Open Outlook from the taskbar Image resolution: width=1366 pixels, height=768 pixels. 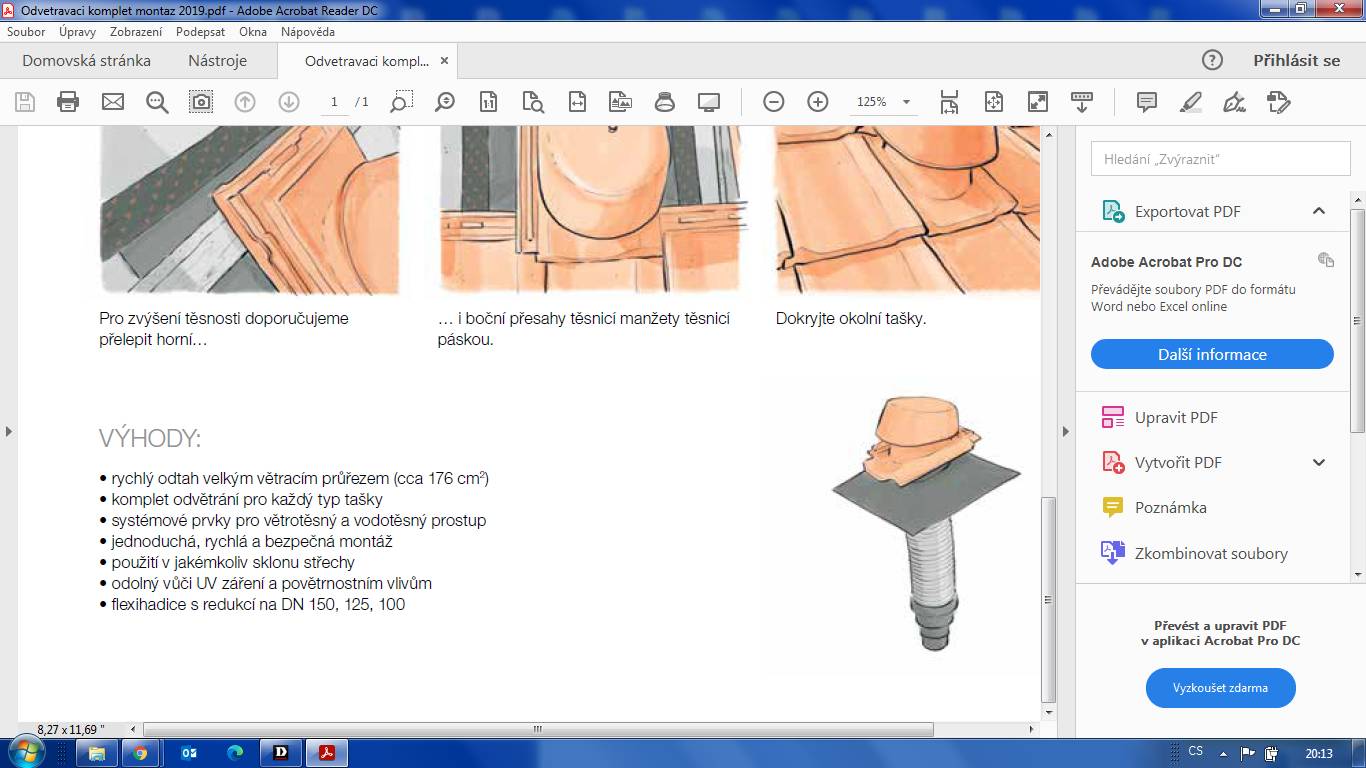188,753
